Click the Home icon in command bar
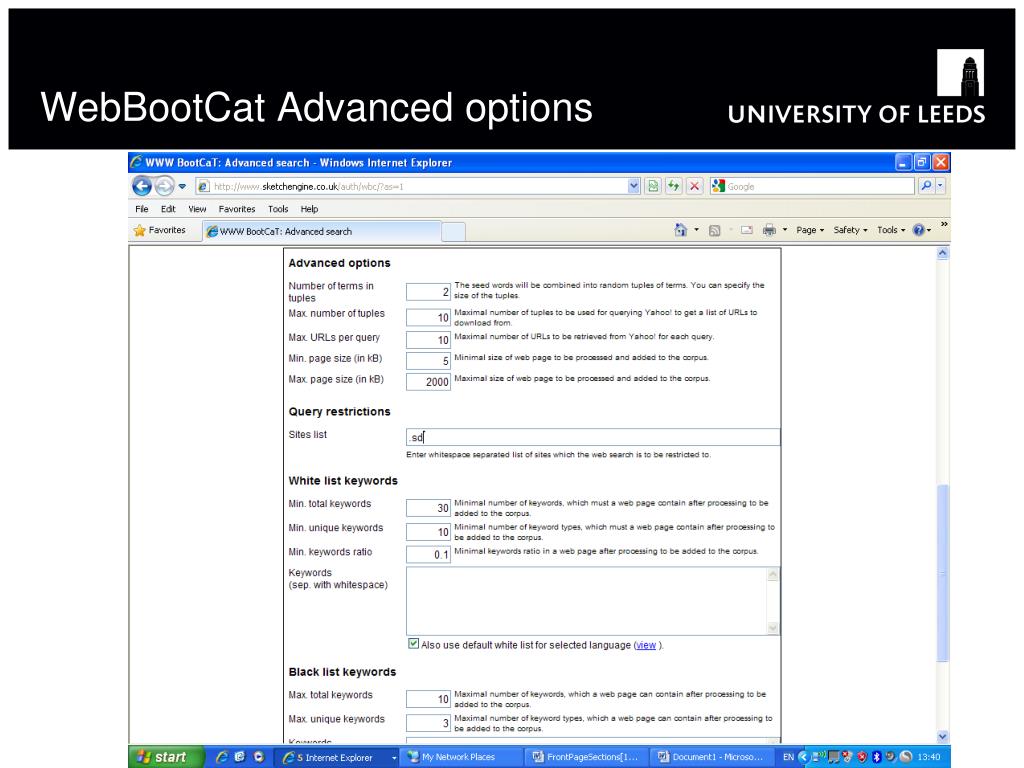Screen dimensions: 1024x768 click(680, 230)
